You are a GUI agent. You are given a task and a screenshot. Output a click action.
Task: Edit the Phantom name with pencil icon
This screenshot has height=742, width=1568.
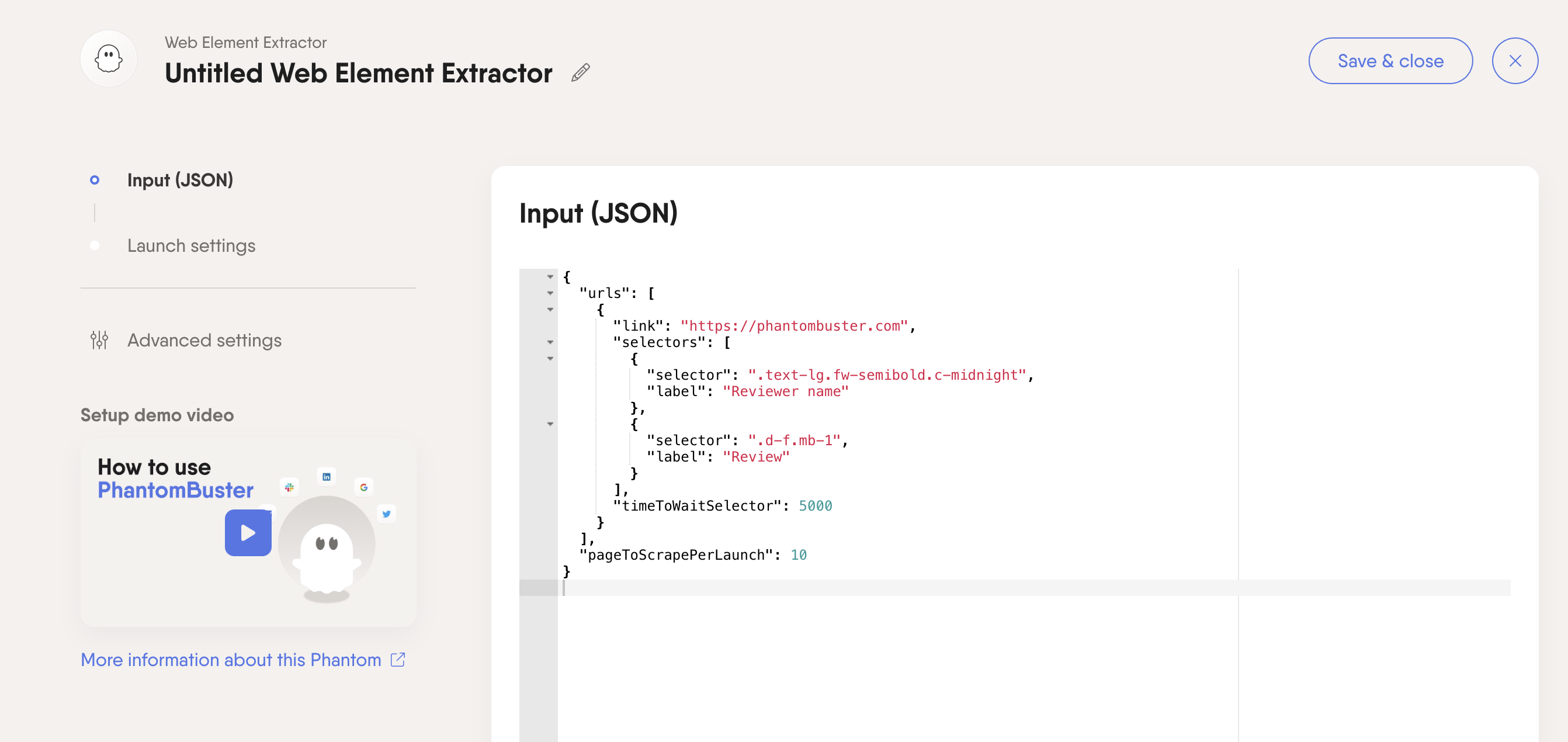coord(580,73)
